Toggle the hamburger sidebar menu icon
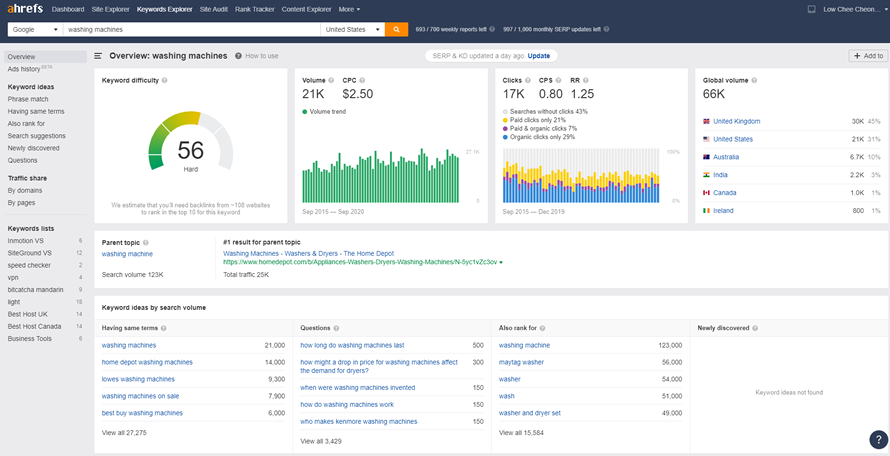 [98, 56]
